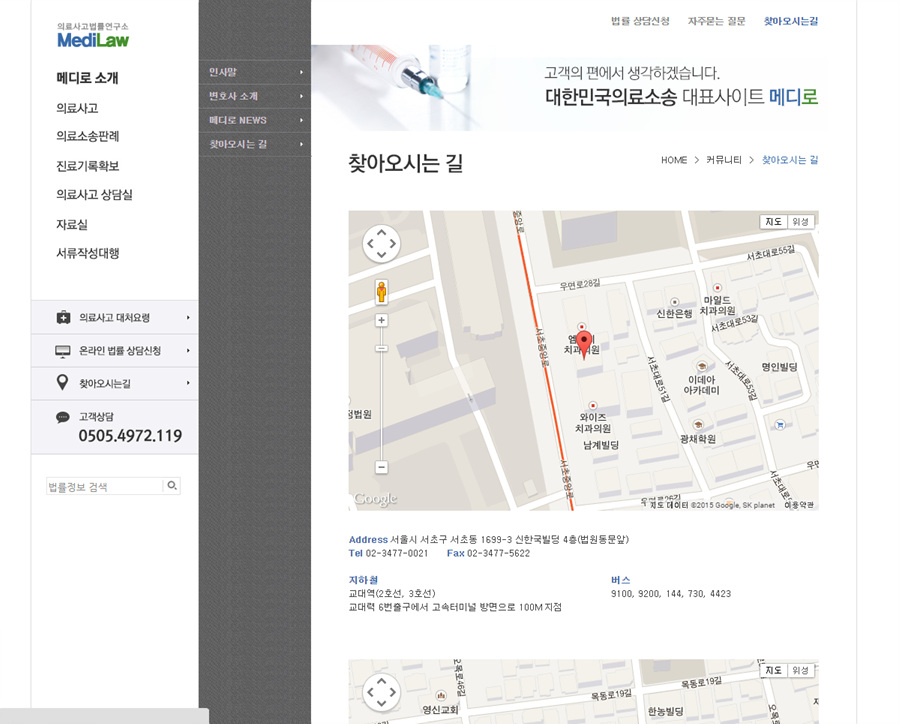Open 진료기록확보 menu item
Screen dimensions: 900x724
pos(87,166)
